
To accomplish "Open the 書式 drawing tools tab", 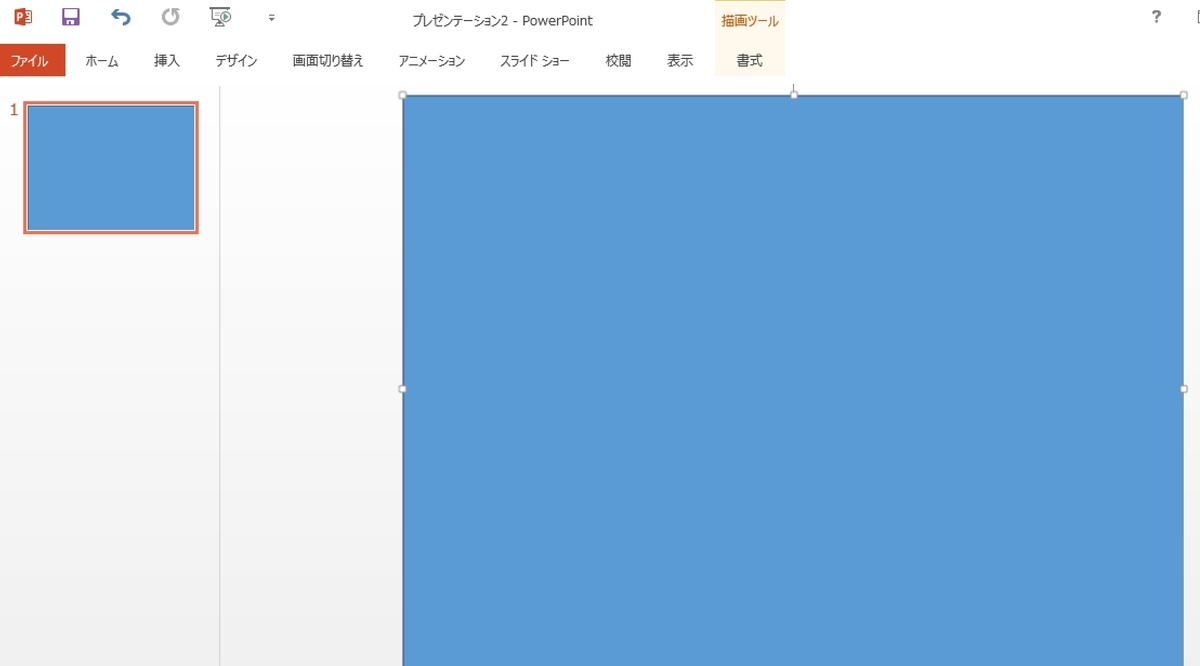I will pyautogui.click(x=749, y=61).
